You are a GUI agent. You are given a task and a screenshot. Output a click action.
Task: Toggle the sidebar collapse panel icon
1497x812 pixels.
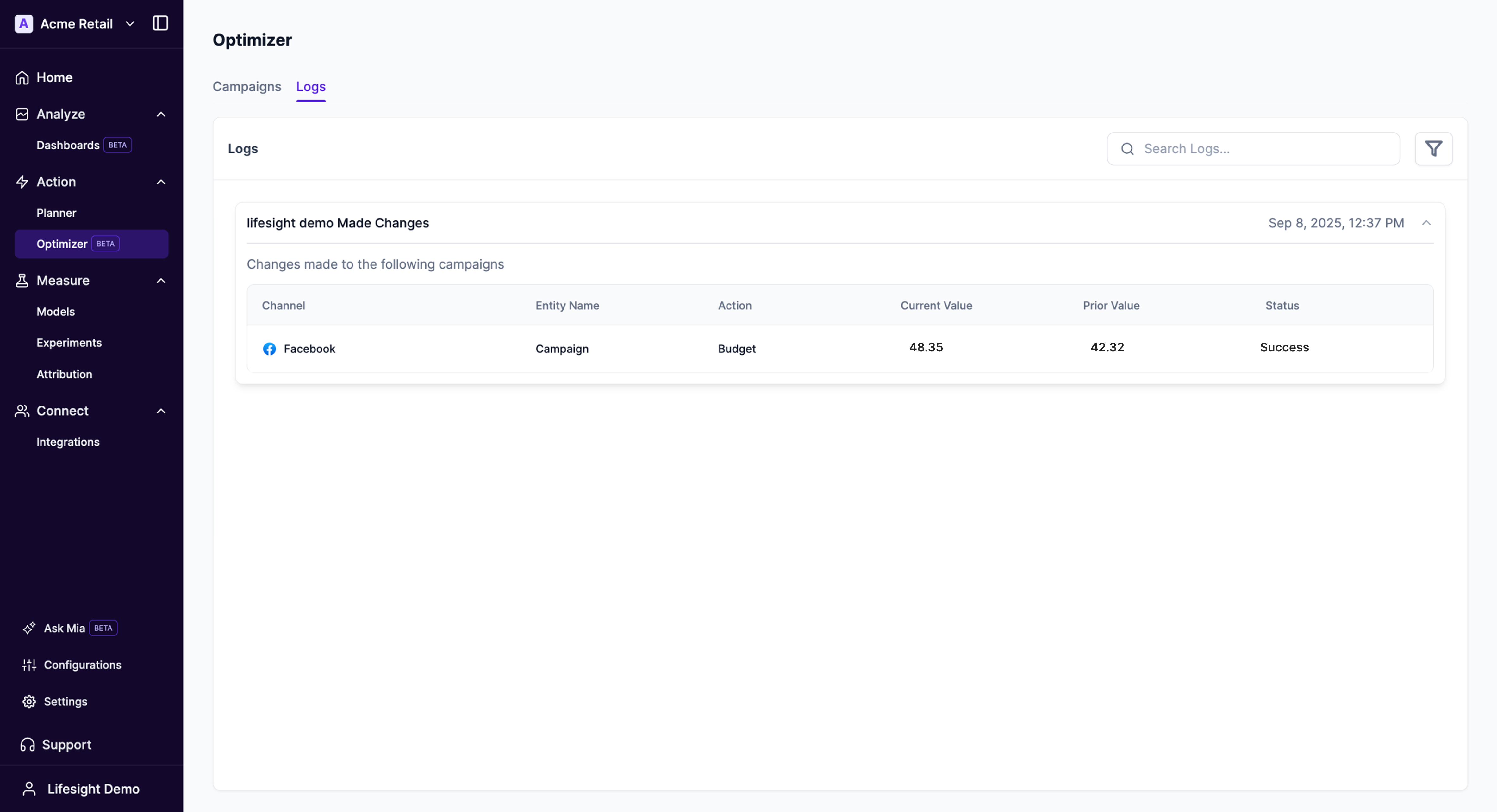(x=160, y=23)
